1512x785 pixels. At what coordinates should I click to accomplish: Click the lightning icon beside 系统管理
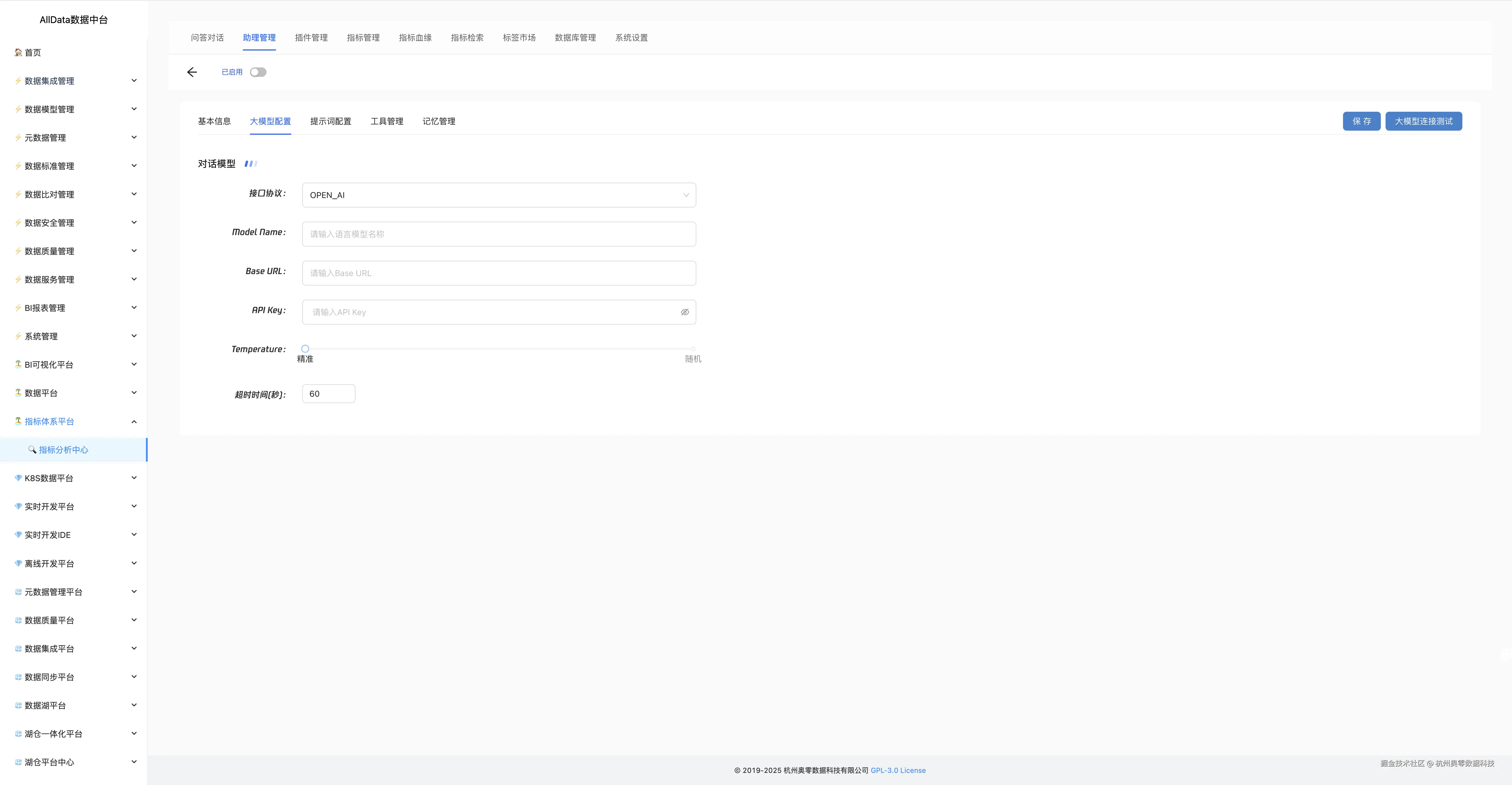pos(18,336)
